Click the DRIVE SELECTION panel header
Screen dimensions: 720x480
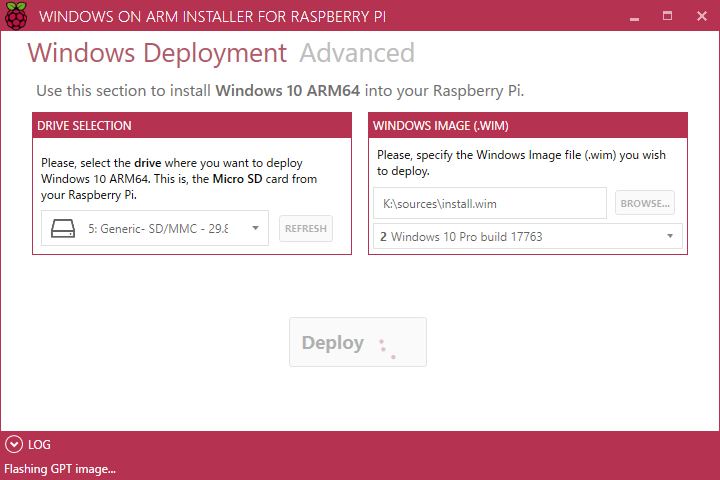click(192, 125)
